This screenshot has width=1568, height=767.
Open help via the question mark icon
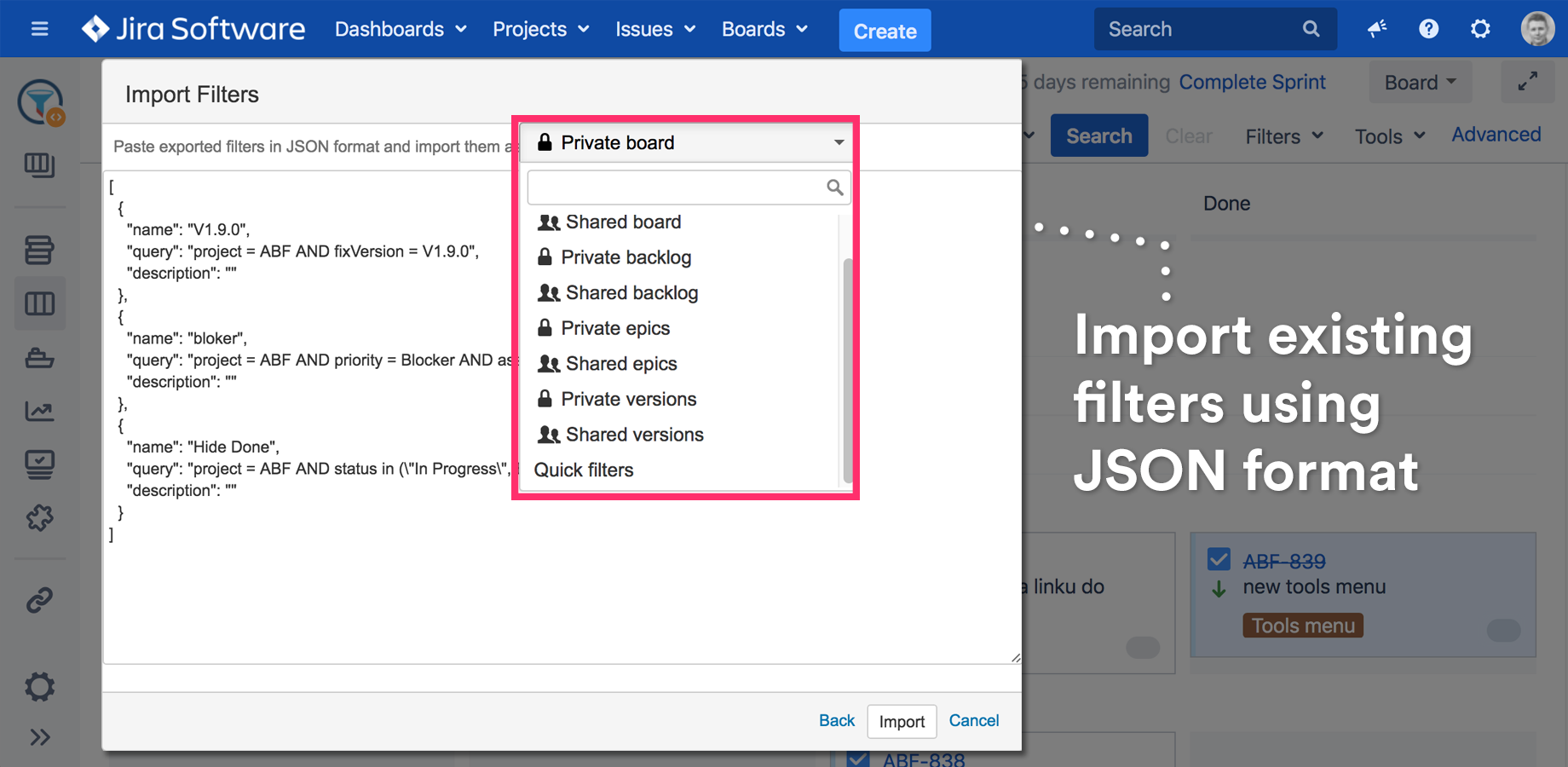tap(1428, 28)
